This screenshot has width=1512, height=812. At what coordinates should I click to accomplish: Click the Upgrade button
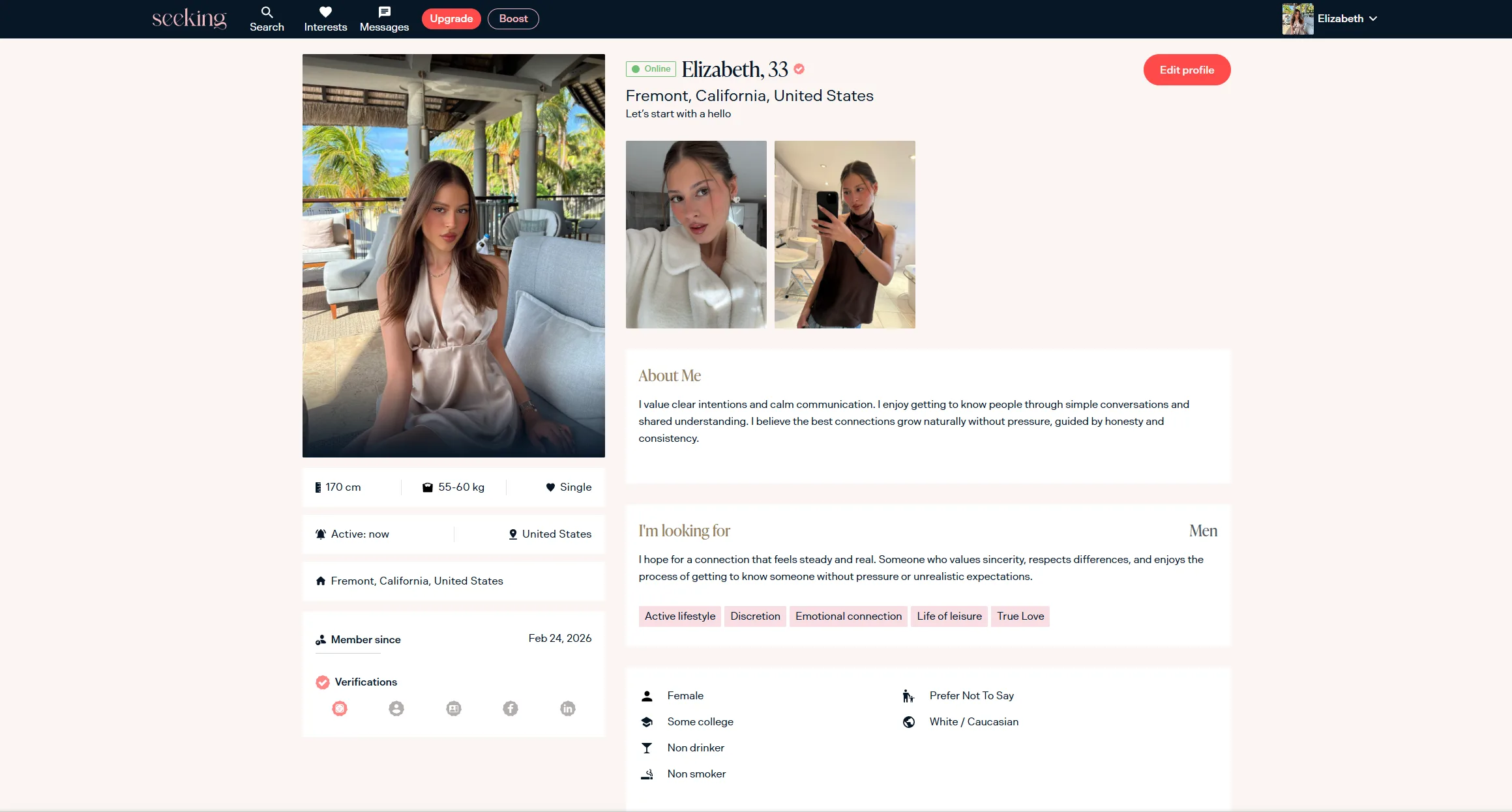point(451,19)
